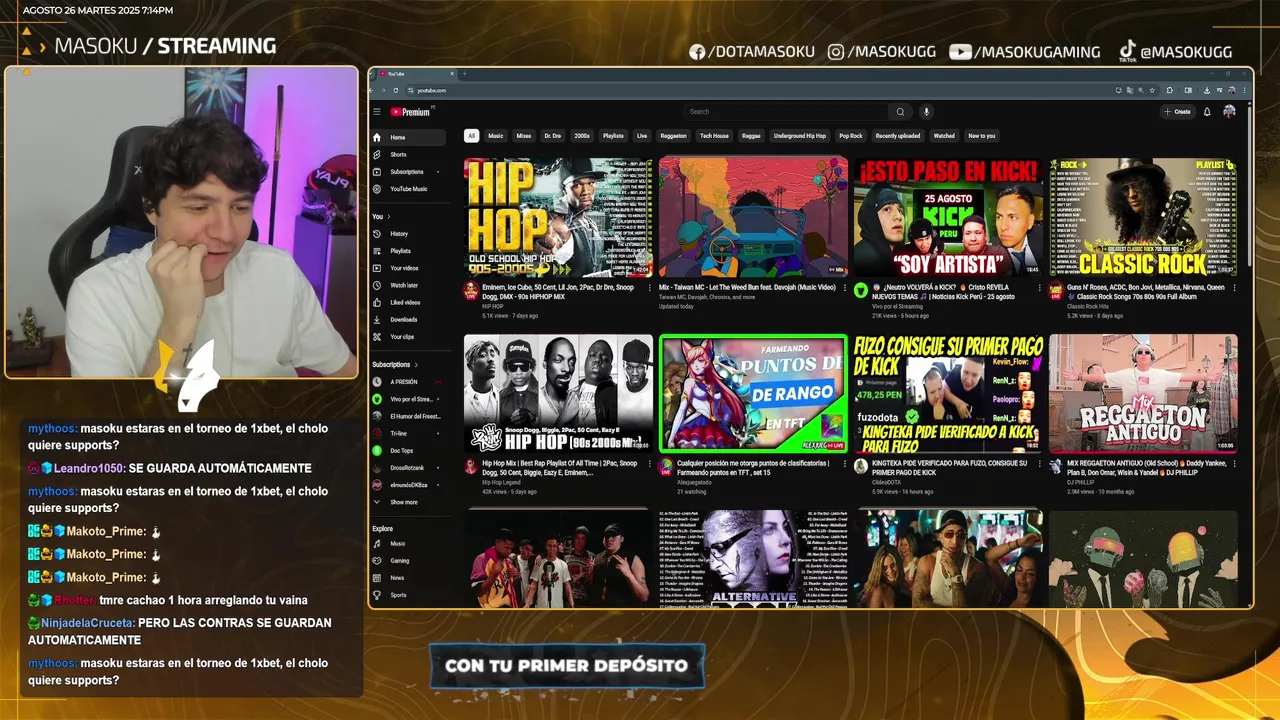The height and width of the screenshot is (720, 1280).
Task: Open Subscriptions in sidebar
Action: [408, 172]
